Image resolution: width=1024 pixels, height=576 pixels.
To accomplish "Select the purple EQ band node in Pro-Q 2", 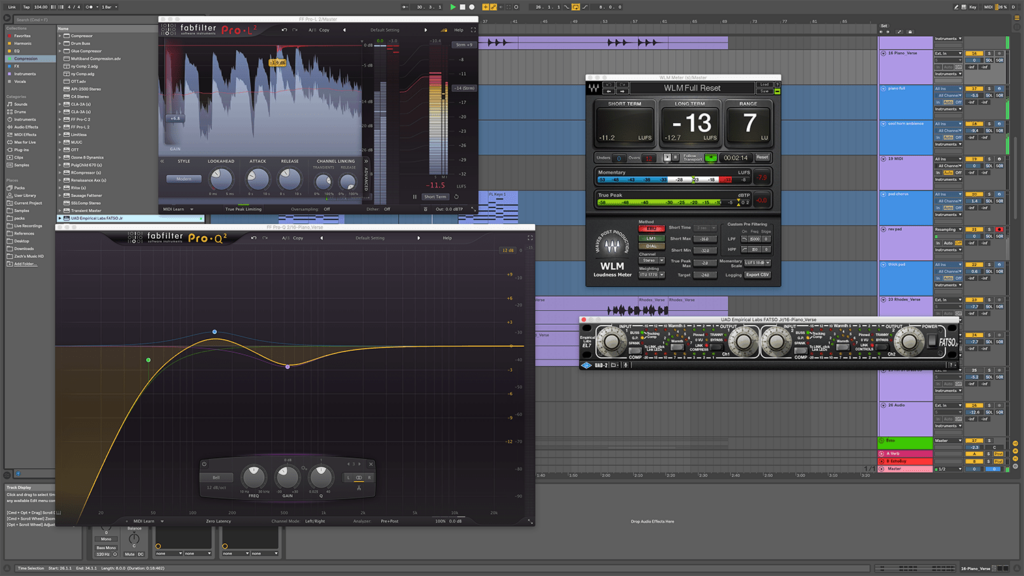I will pos(288,367).
